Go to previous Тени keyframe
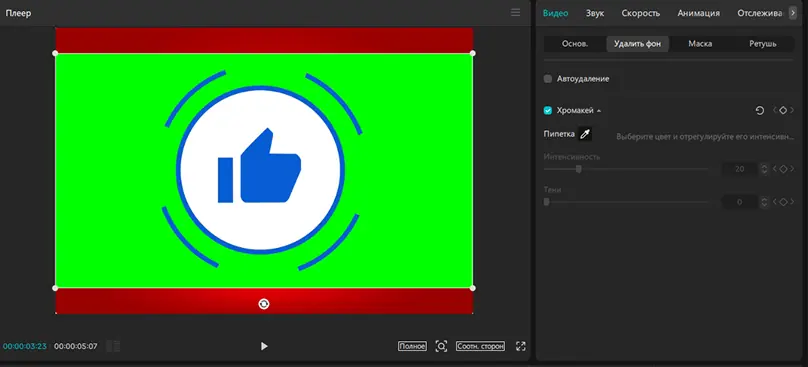This screenshot has height=367, width=808. tap(774, 202)
